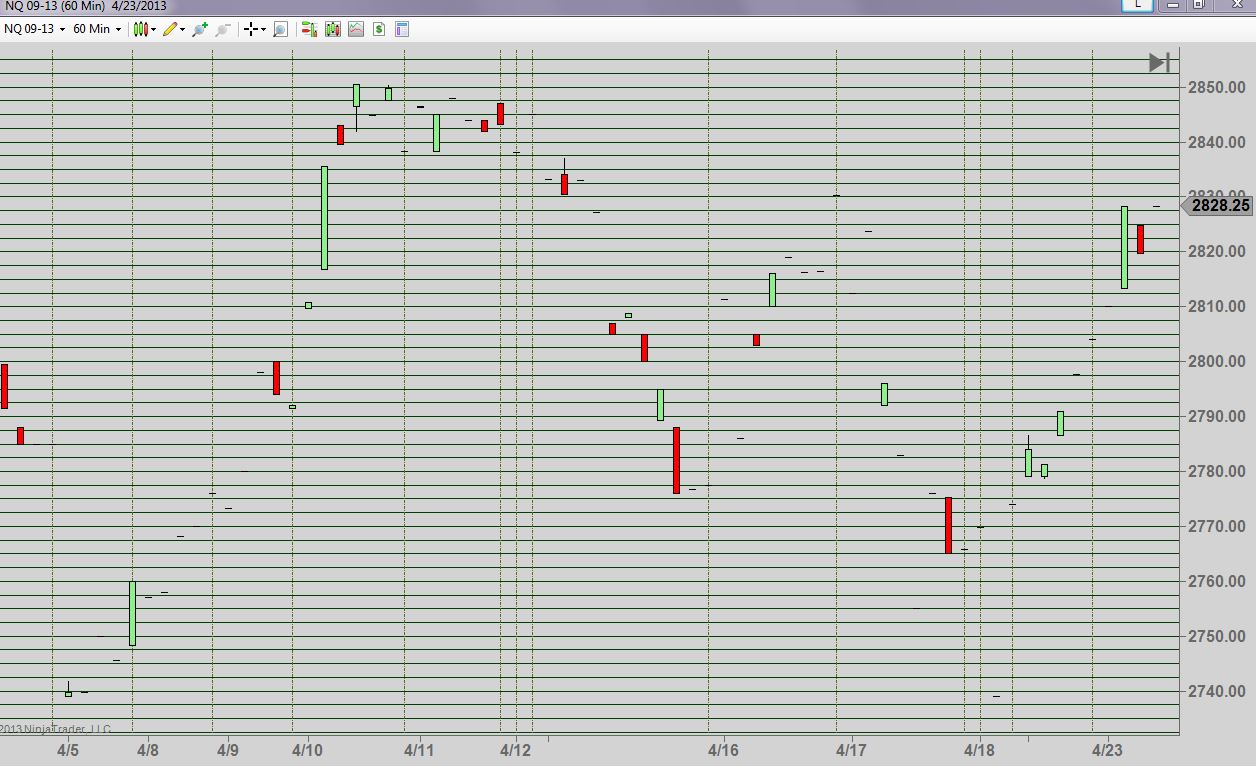Click the 4/12 date axis label
Image resolution: width=1256 pixels, height=766 pixels.
tap(516, 750)
